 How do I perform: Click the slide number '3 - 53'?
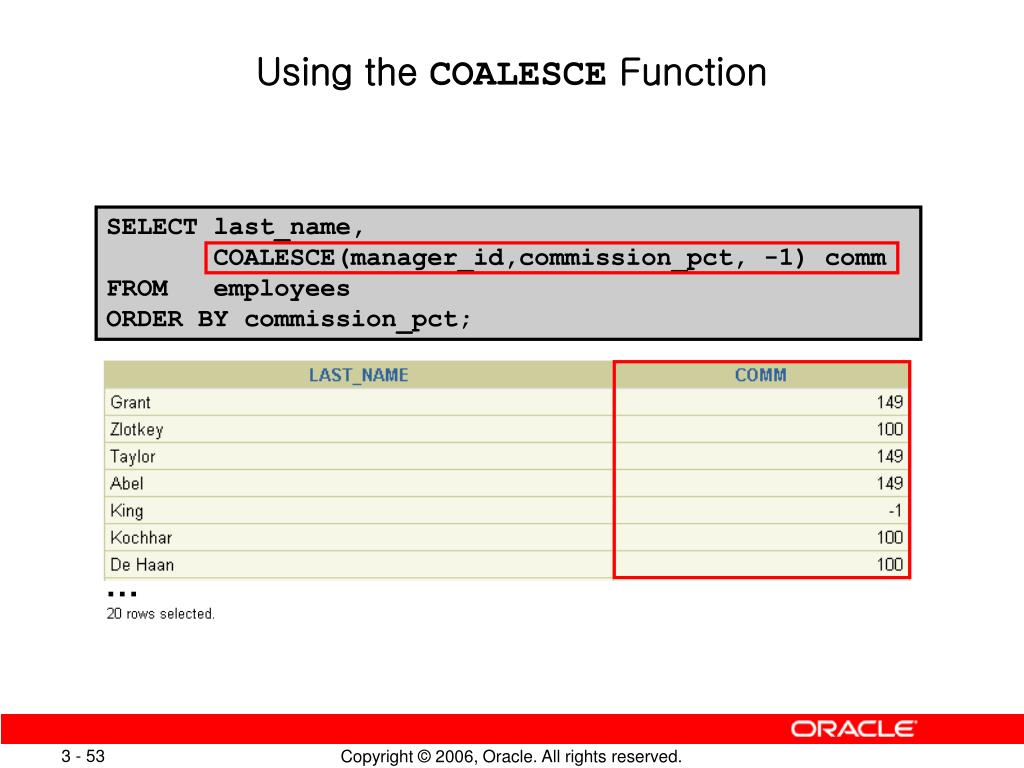[83, 756]
